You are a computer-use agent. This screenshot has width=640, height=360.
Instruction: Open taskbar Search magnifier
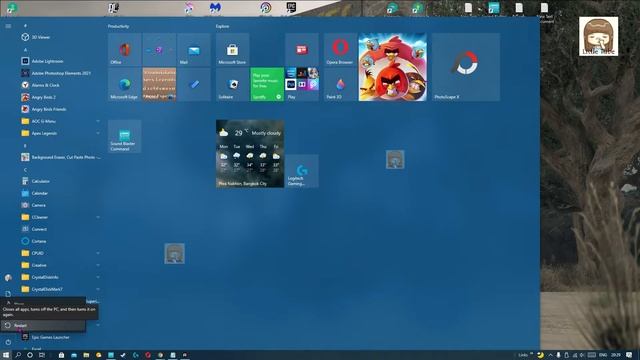click(x=18, y=355)
